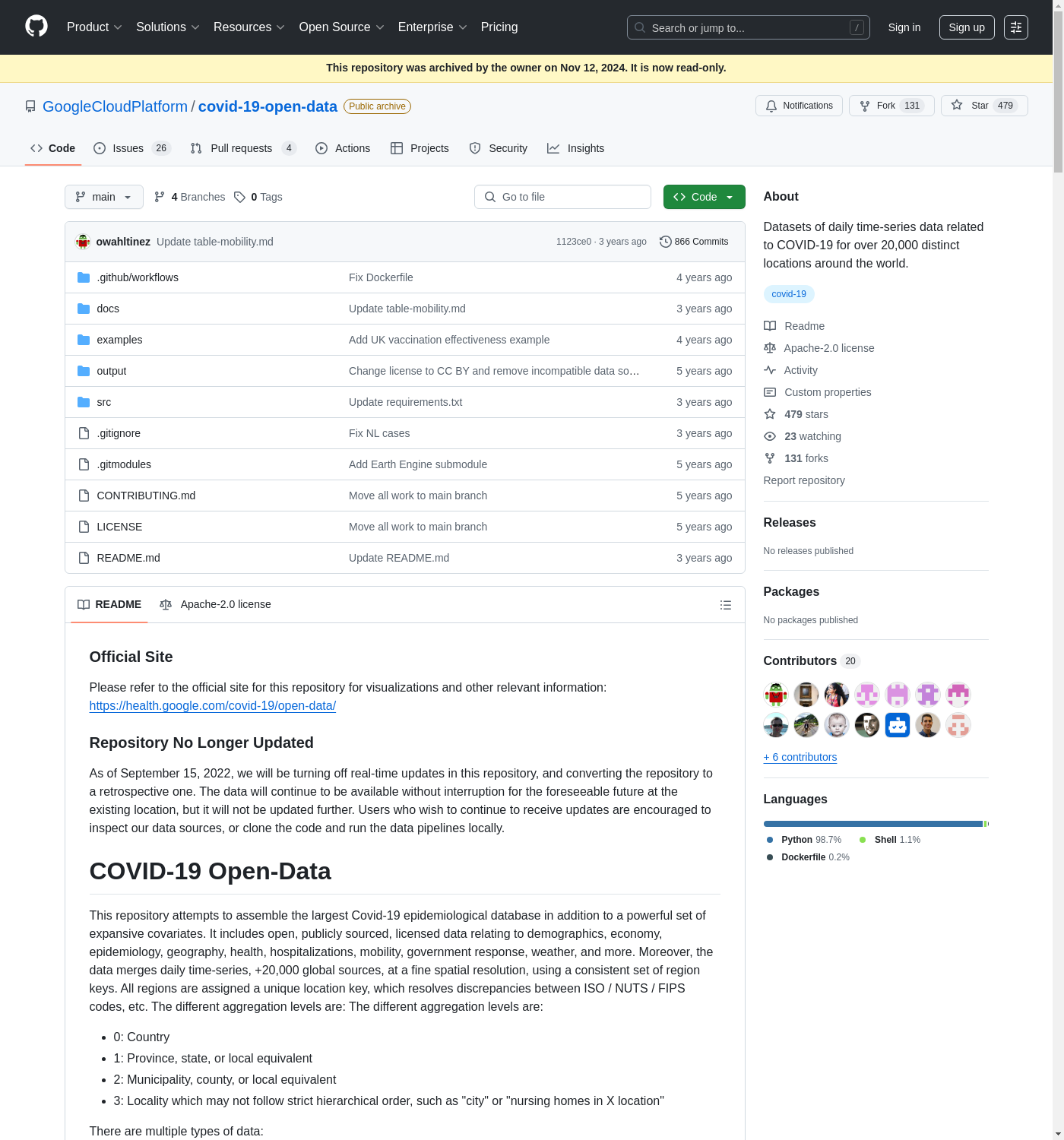
Task: Open Custom properties link
Action: 818,392
